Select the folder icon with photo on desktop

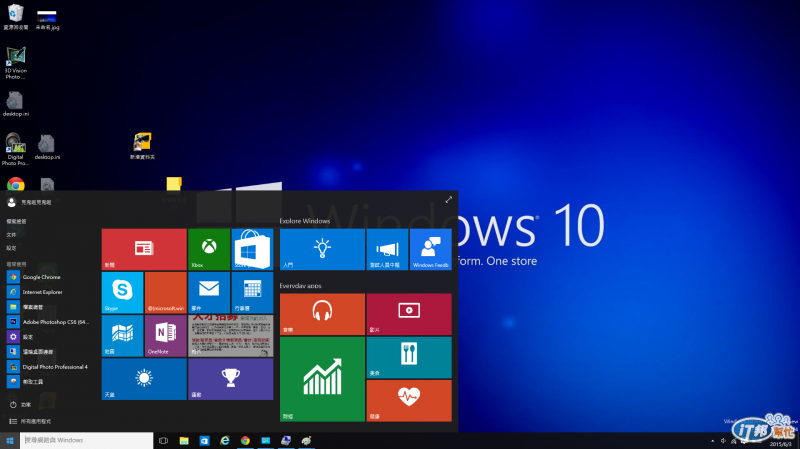142,146
